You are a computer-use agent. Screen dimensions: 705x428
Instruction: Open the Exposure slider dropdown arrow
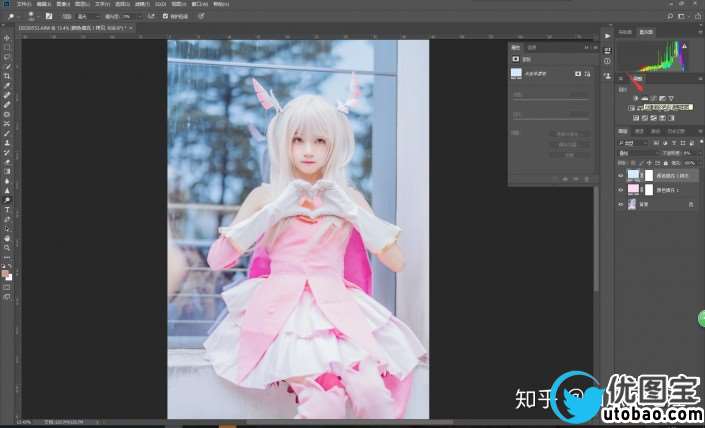[140, 16]
